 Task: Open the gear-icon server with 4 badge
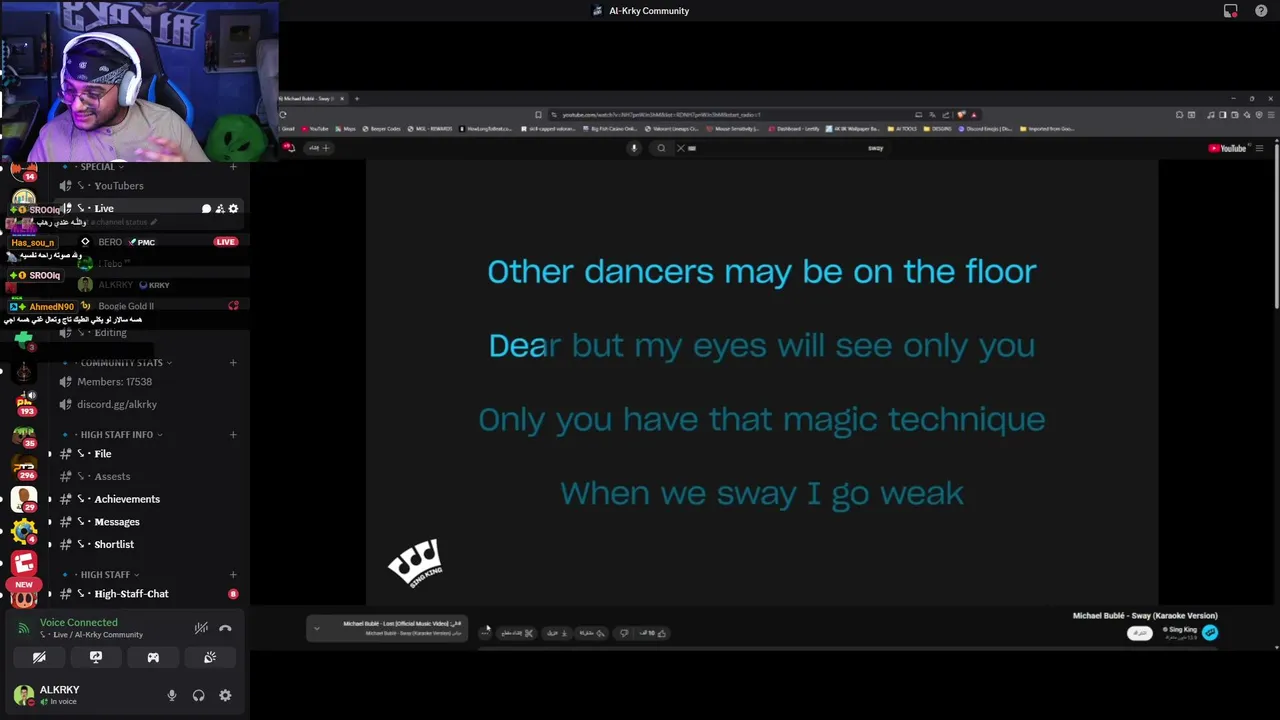tap(24, 530)
